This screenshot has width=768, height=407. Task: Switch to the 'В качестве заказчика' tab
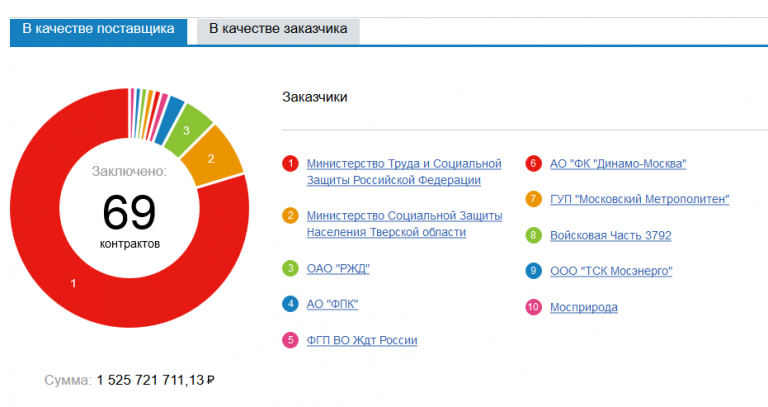pyautogui.click(x=278, y=30)
